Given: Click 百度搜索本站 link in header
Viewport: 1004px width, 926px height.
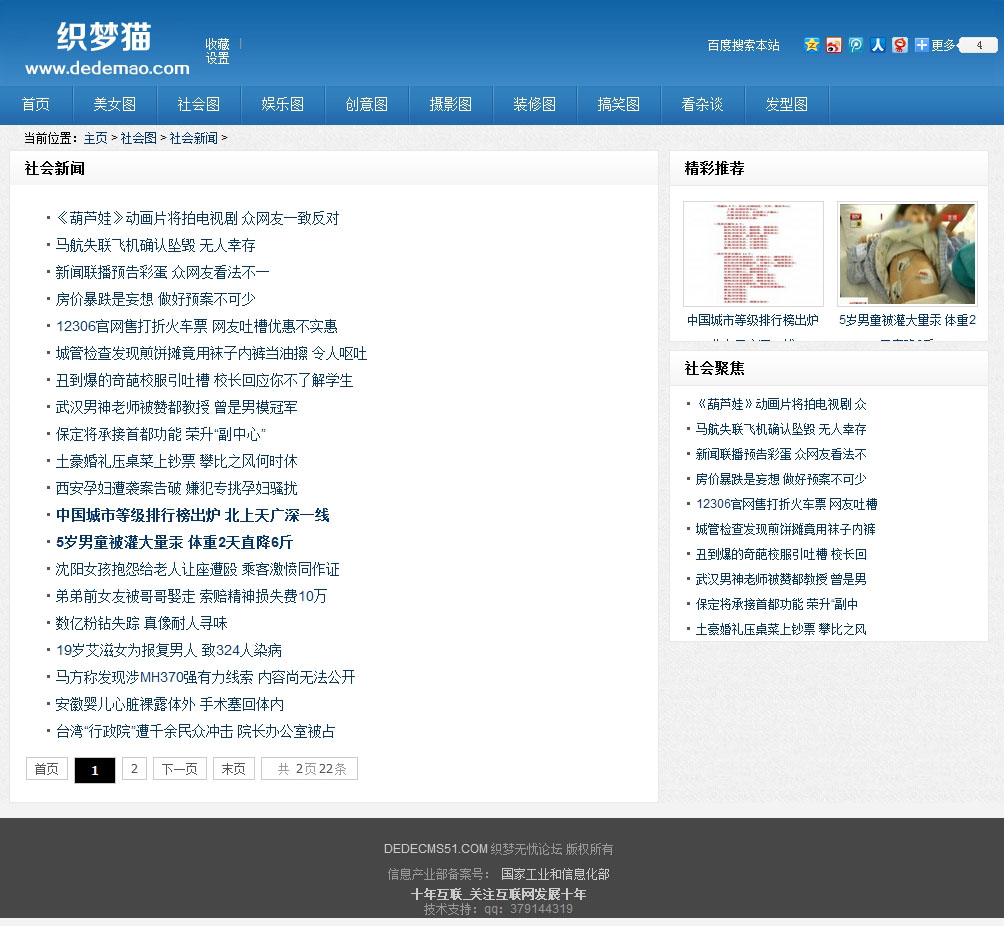Looking at the screenshot, I should [x=743, y=45].
